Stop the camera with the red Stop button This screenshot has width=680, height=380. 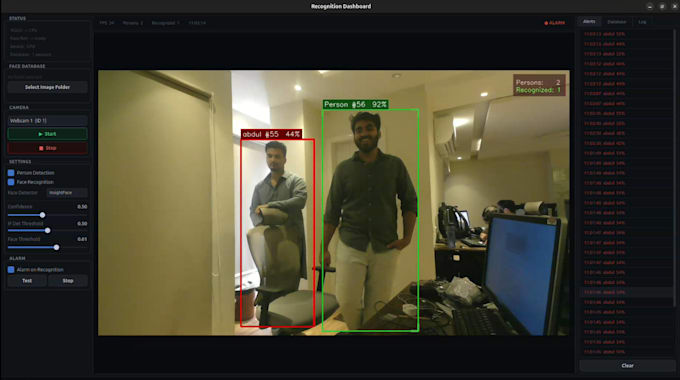coord(47,148)
